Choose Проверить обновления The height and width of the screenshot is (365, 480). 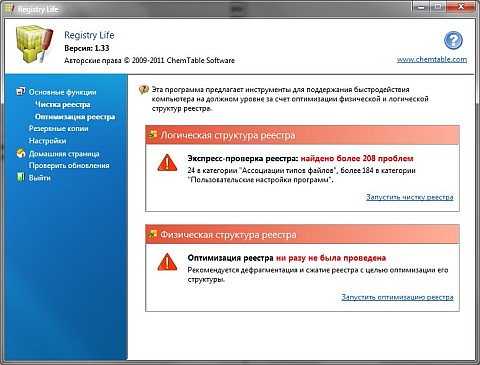[69, 165]
